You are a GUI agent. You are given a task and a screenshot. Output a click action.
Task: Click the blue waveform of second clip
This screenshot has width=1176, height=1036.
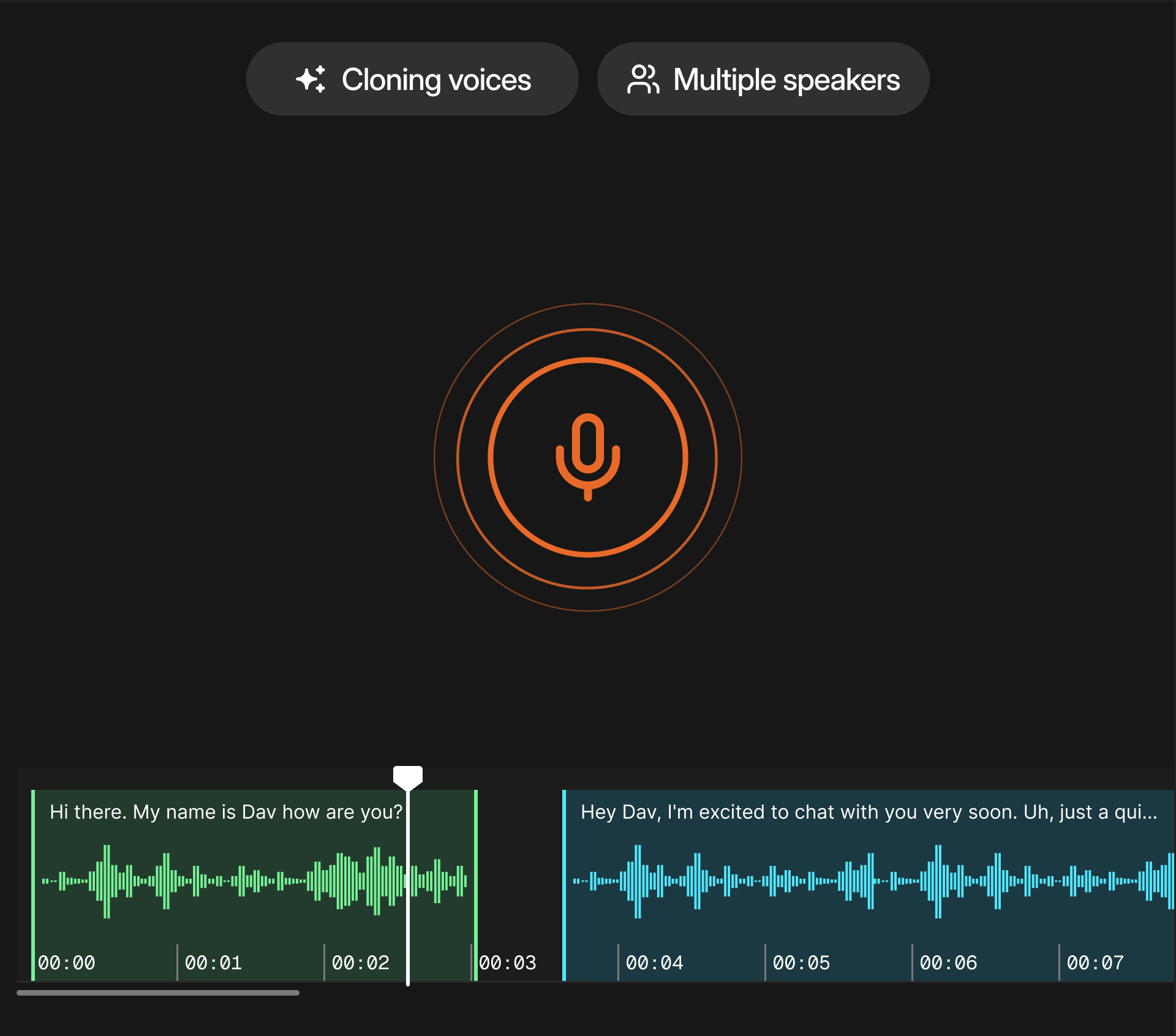point(873,881)
